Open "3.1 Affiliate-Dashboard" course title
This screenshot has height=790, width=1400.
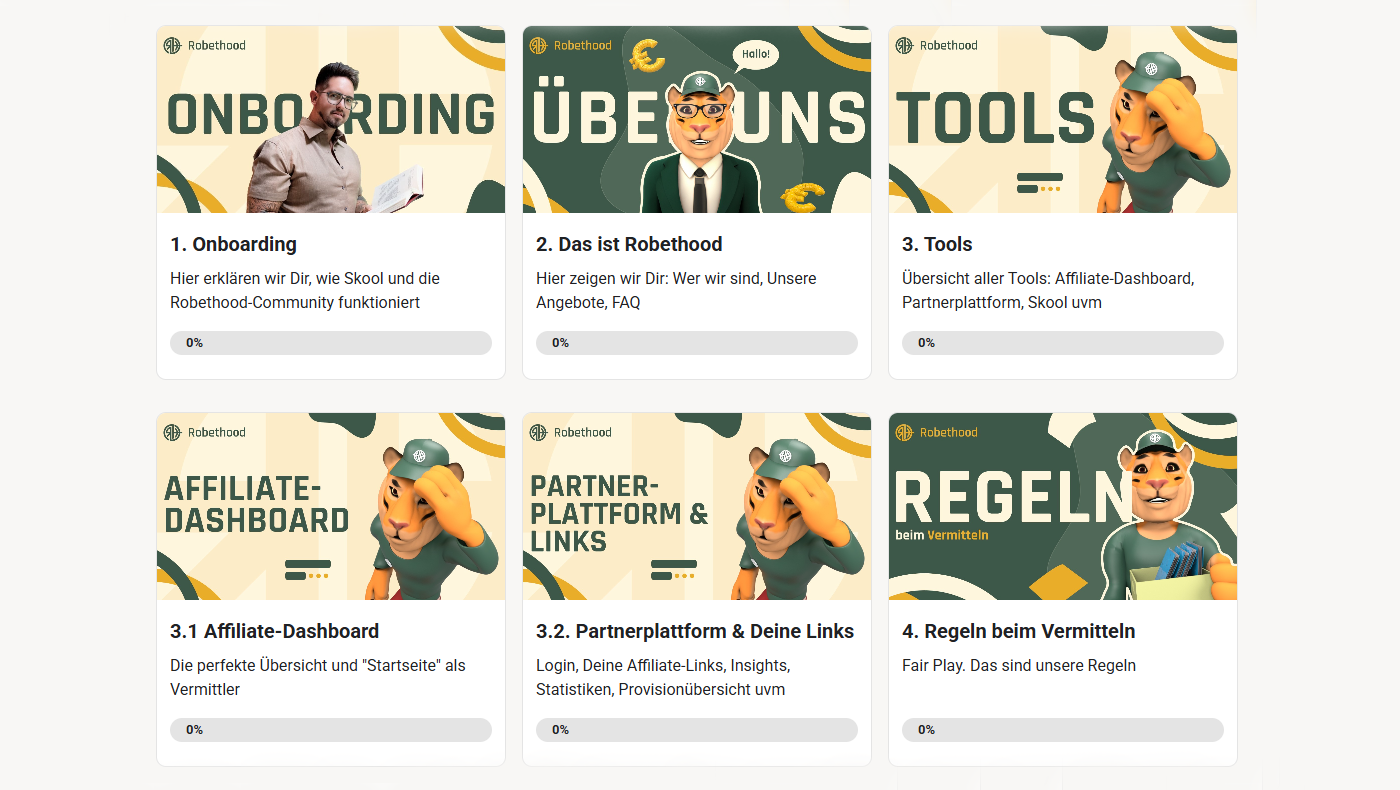tap(275, 631)
